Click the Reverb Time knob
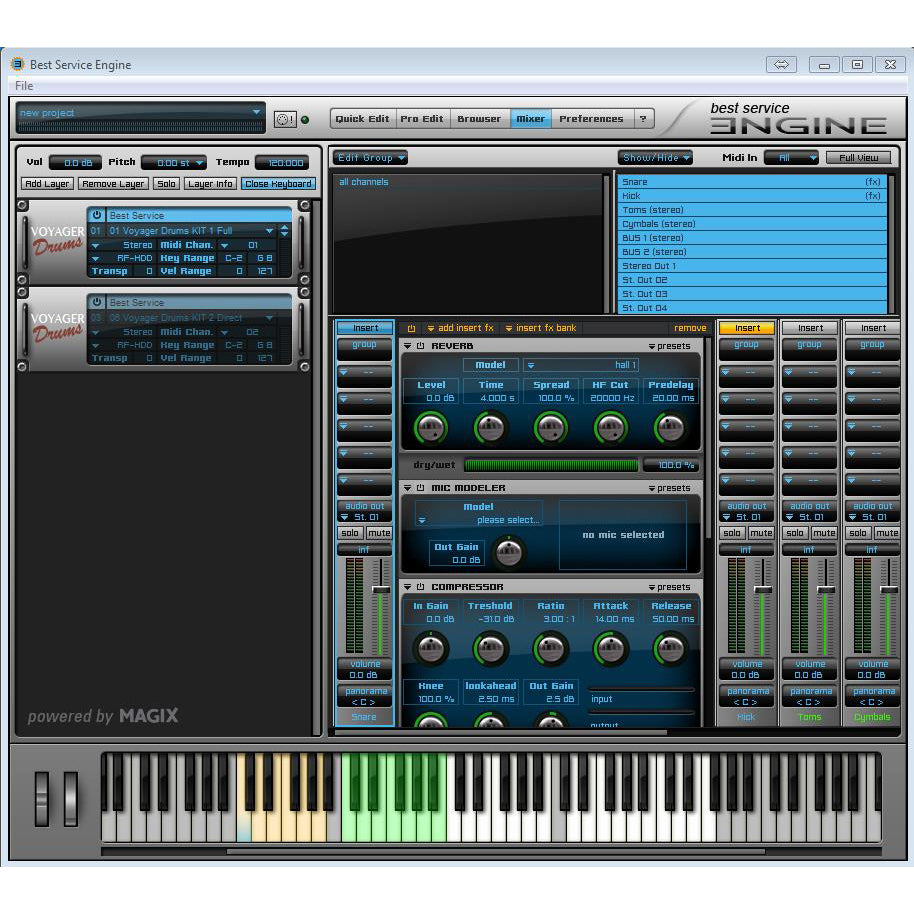Screen dimensions: 914x914 [490, 428]
